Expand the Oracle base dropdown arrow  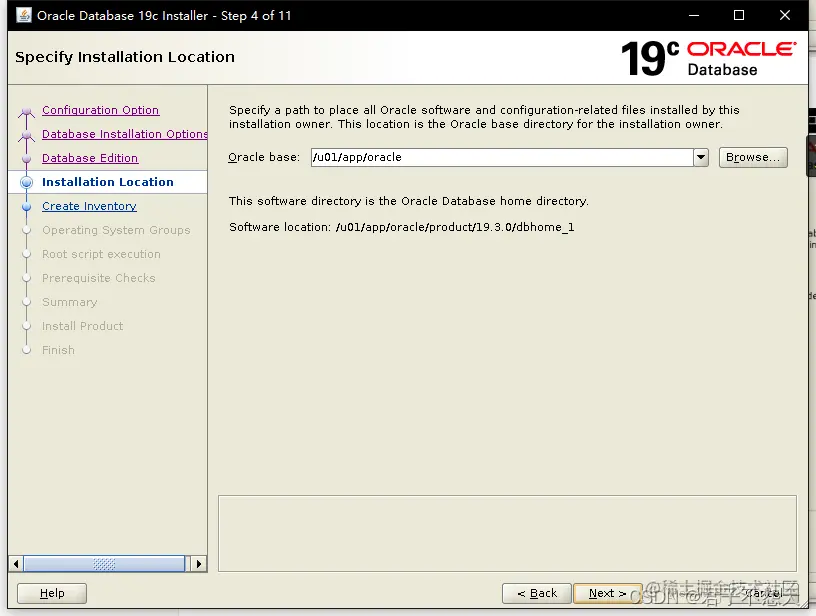point(701,157)
